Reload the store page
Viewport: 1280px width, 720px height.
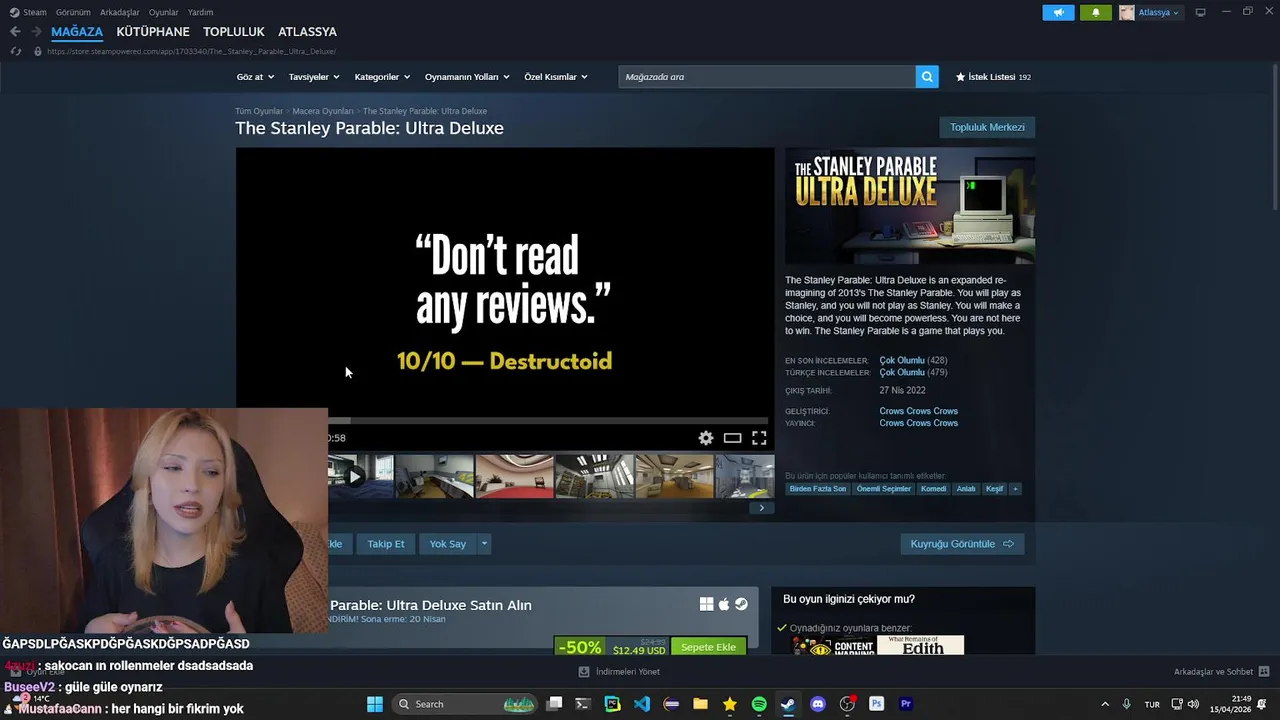click(x=15, y=51)
